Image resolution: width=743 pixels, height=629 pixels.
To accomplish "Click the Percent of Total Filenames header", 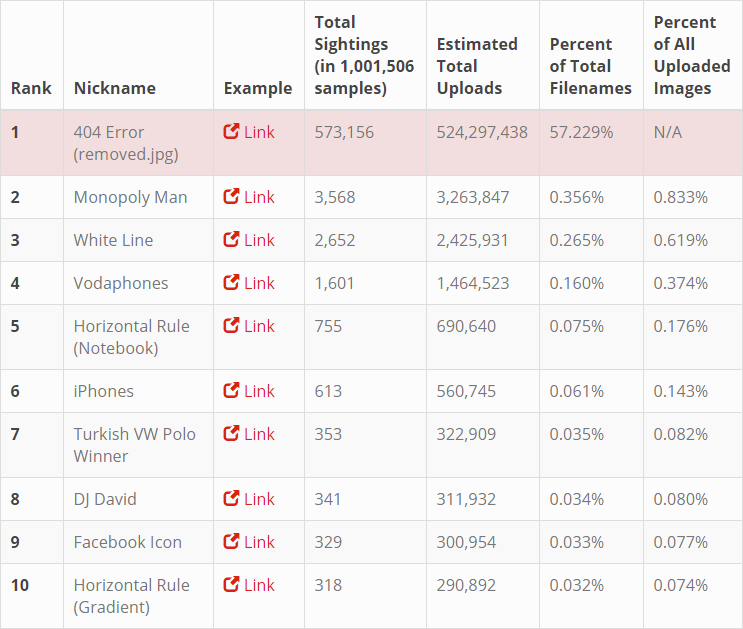I will point(590,66).
